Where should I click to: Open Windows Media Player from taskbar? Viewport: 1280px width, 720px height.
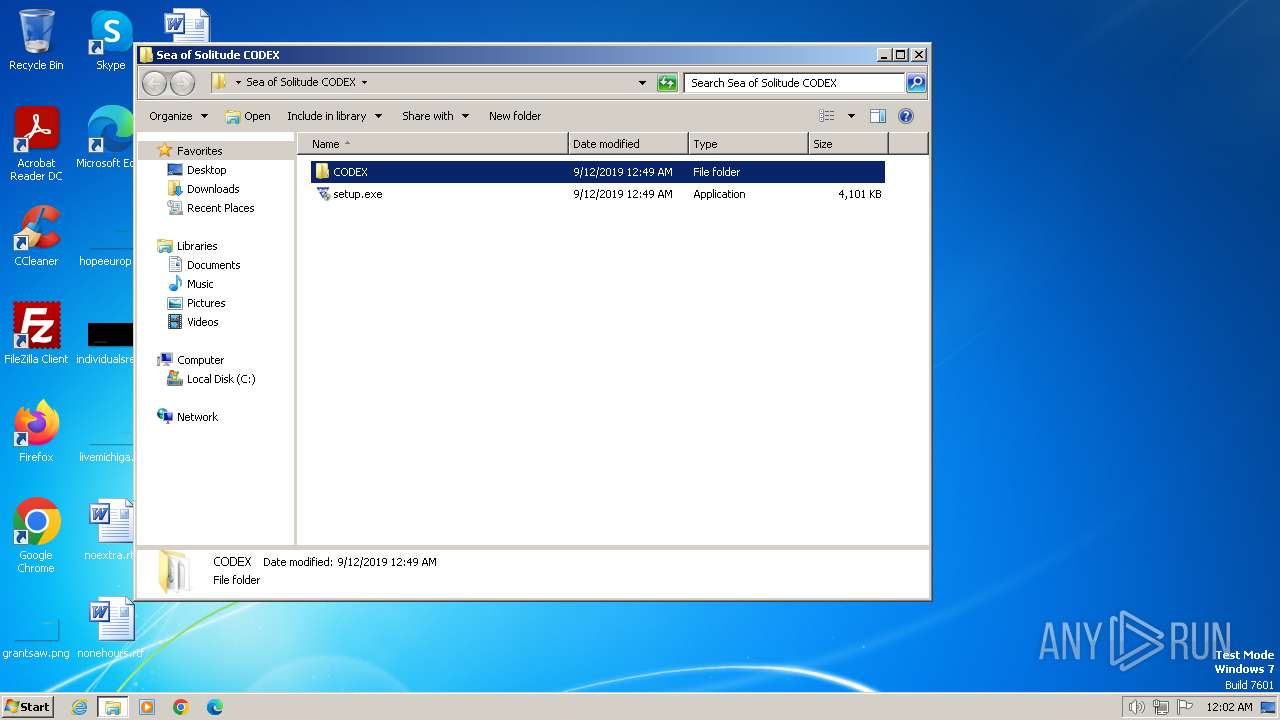pos(147,707)
